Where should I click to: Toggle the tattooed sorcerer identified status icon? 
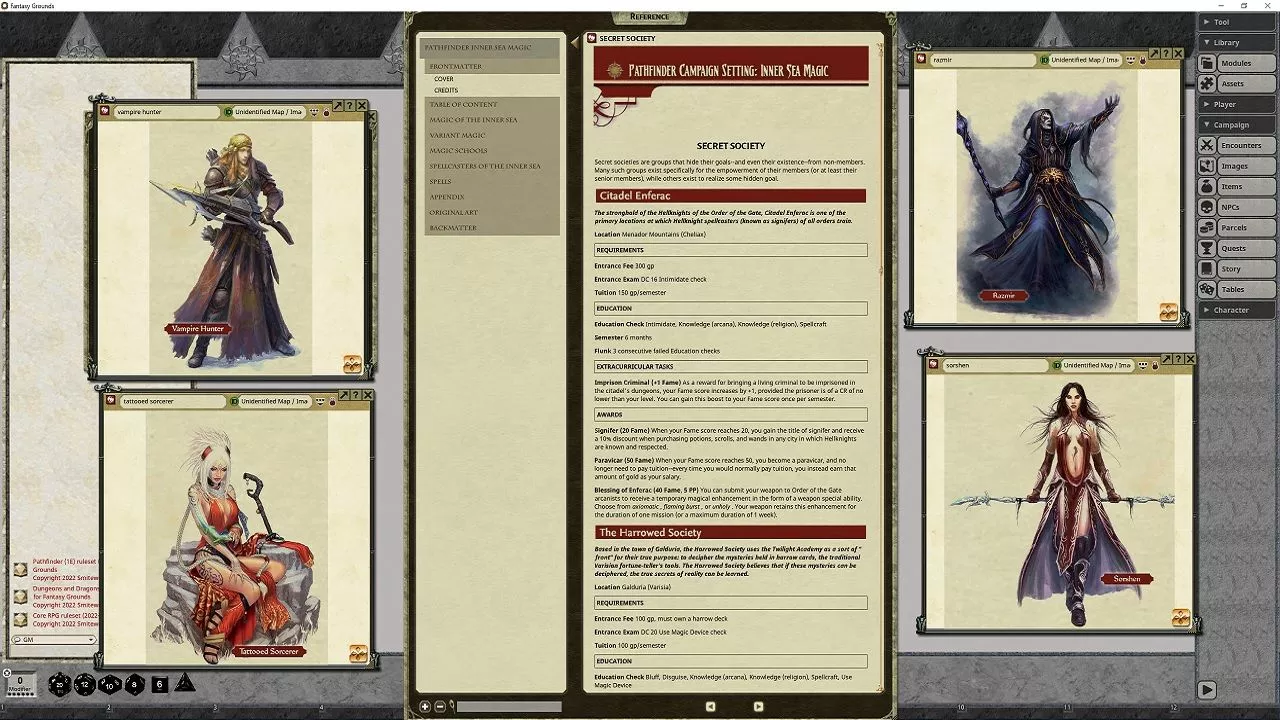[x=234, y=401]
